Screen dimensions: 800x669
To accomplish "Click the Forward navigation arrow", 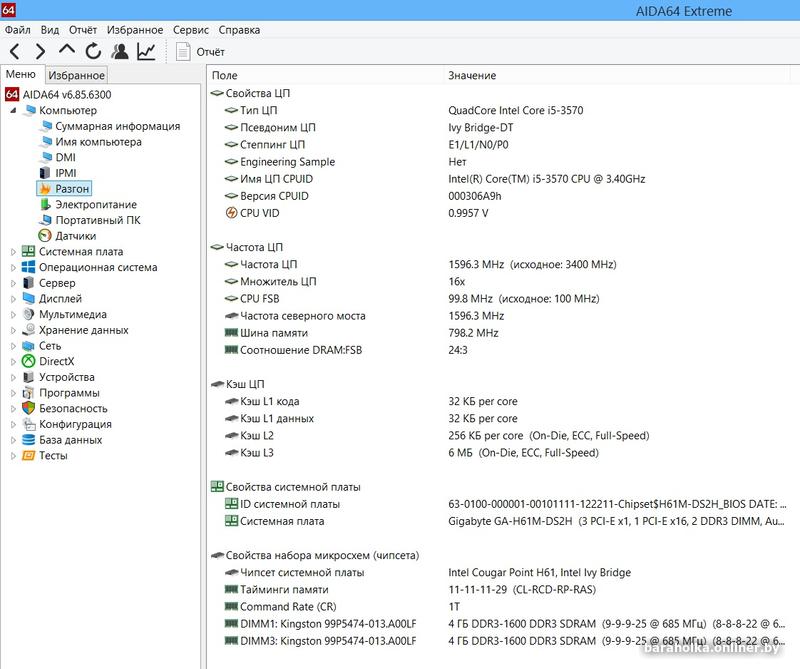I will 40,51.
